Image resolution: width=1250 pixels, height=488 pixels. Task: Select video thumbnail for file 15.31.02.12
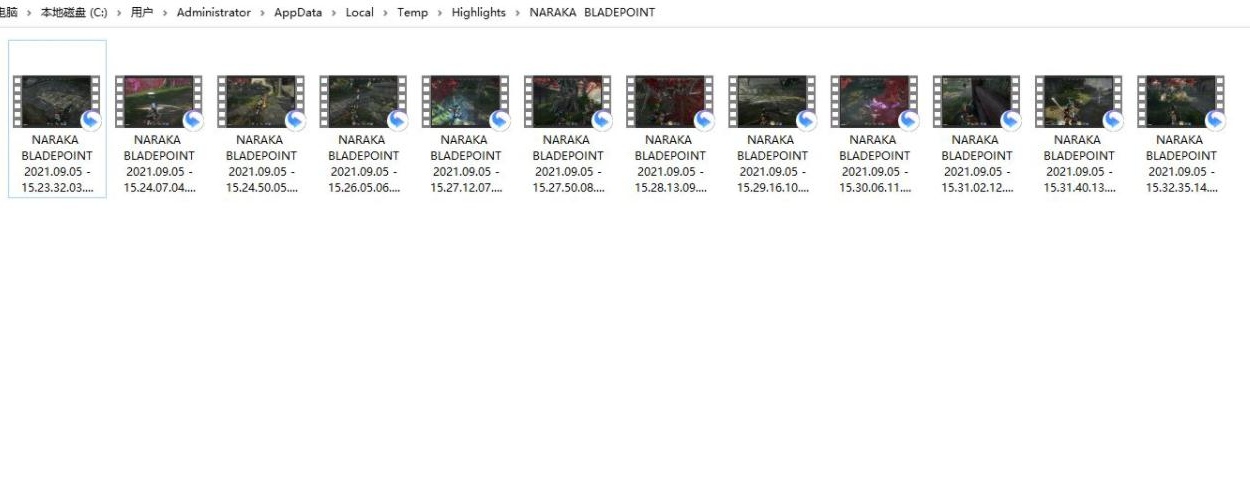[x=976, y=101]
